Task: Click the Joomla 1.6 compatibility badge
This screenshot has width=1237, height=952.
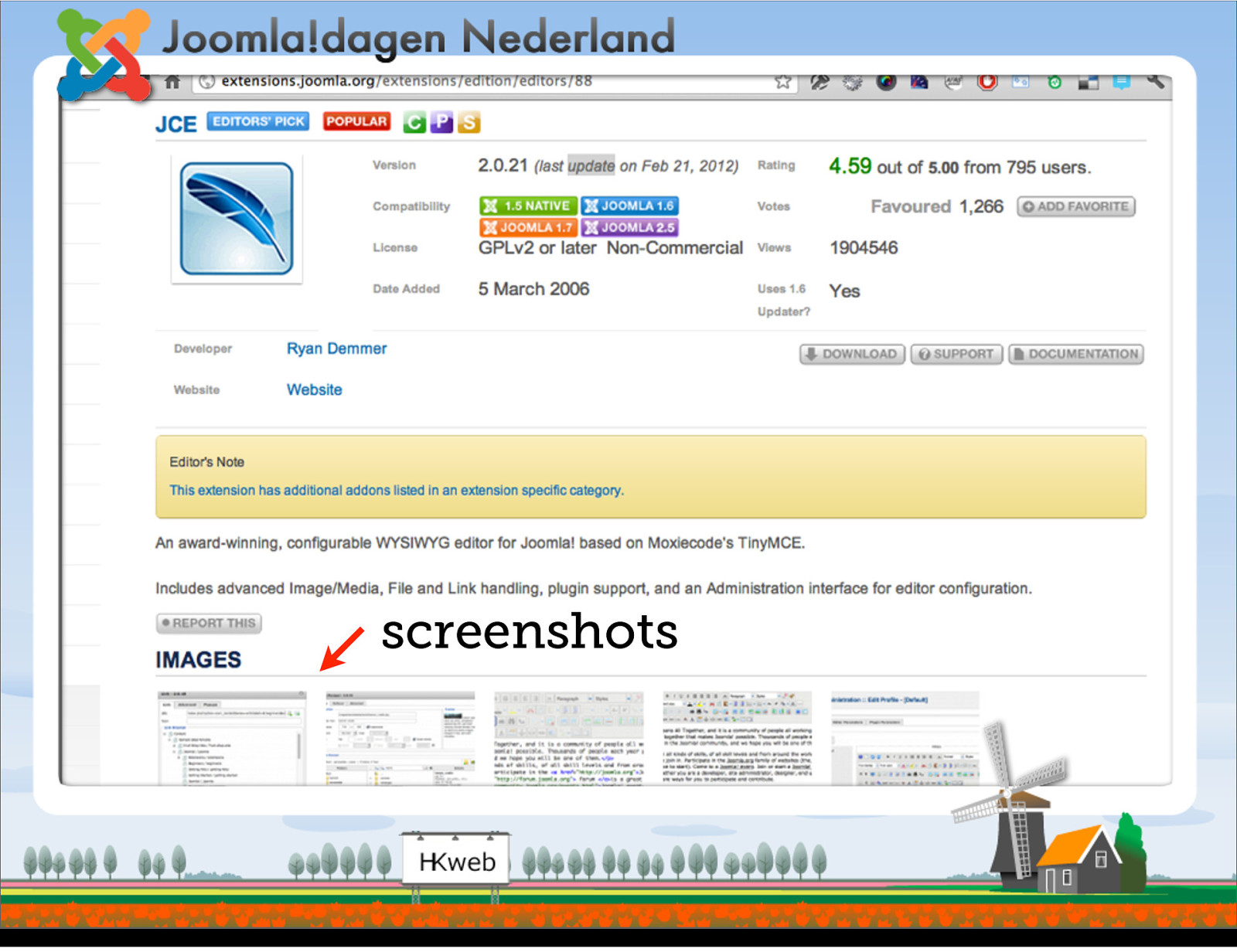Action: pos(630,206)
